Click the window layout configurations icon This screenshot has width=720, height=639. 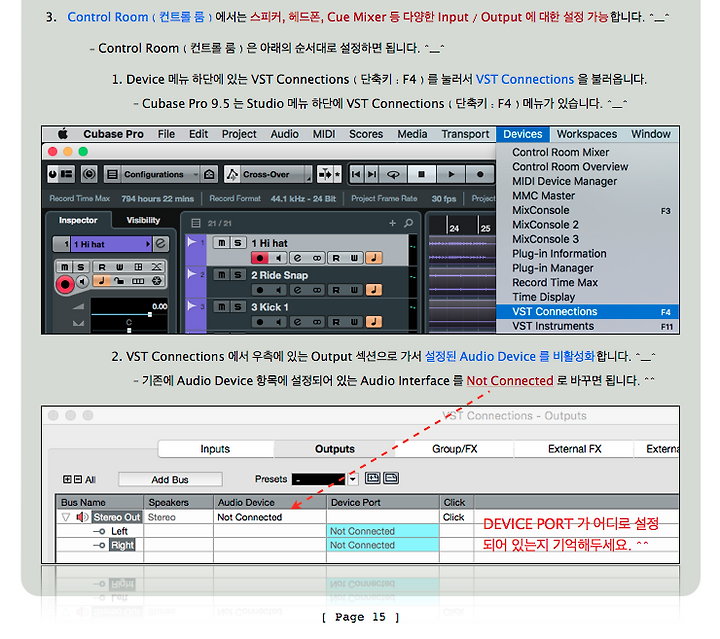[x=67, y=174]
